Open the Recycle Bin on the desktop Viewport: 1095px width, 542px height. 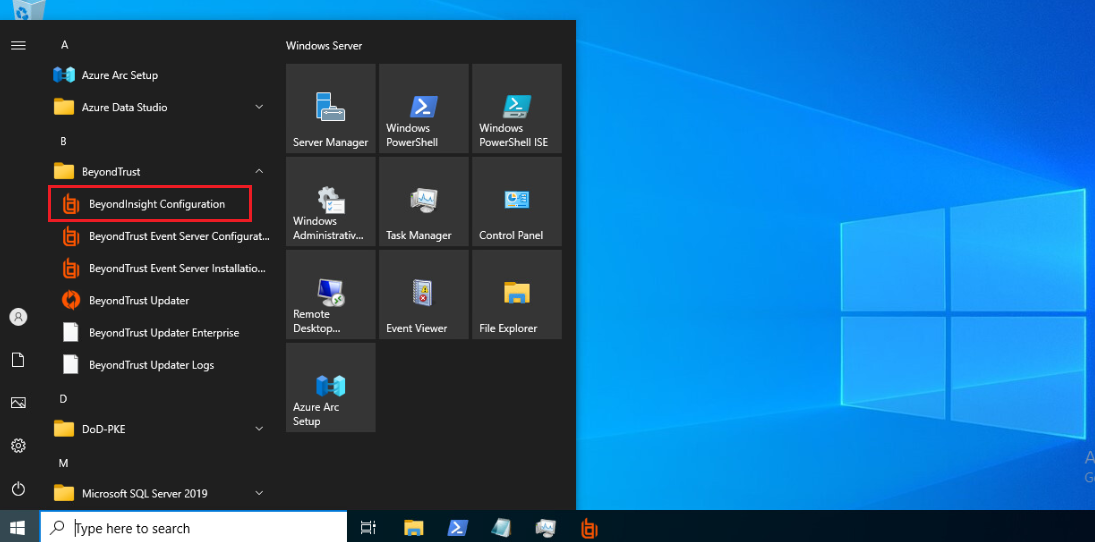[29, 10]
